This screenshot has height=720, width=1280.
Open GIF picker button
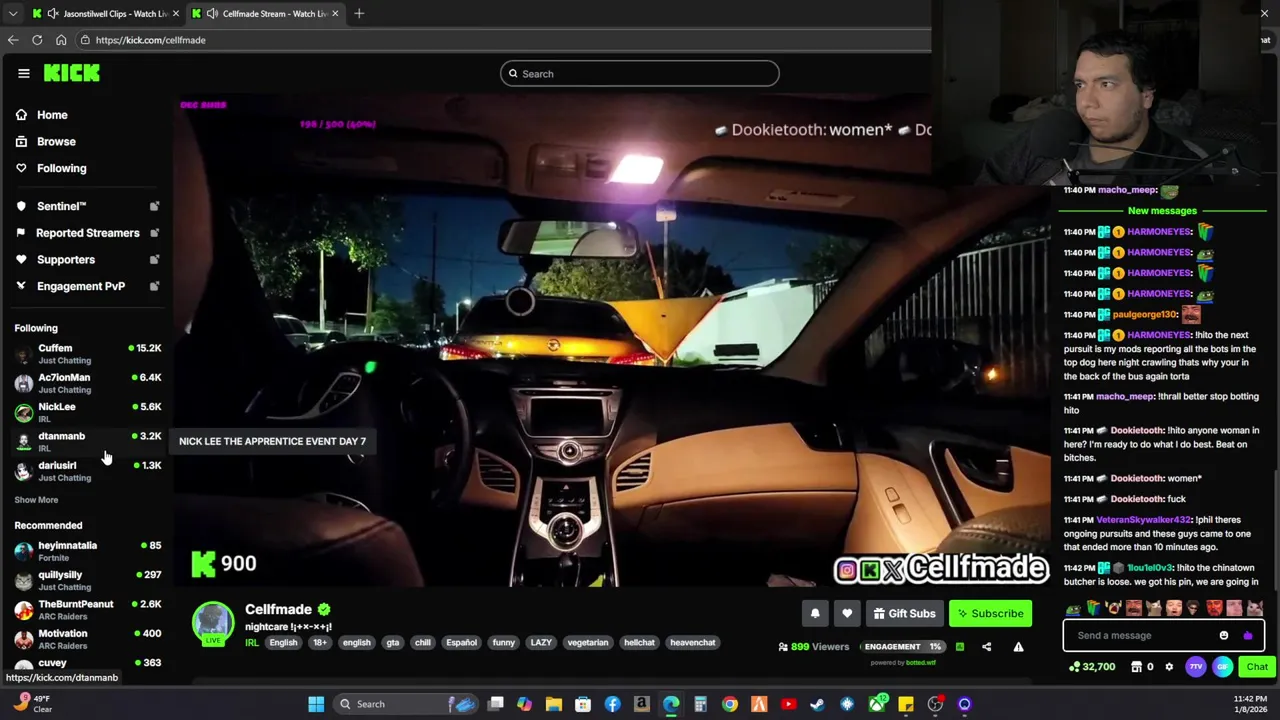coord(1222,667)
